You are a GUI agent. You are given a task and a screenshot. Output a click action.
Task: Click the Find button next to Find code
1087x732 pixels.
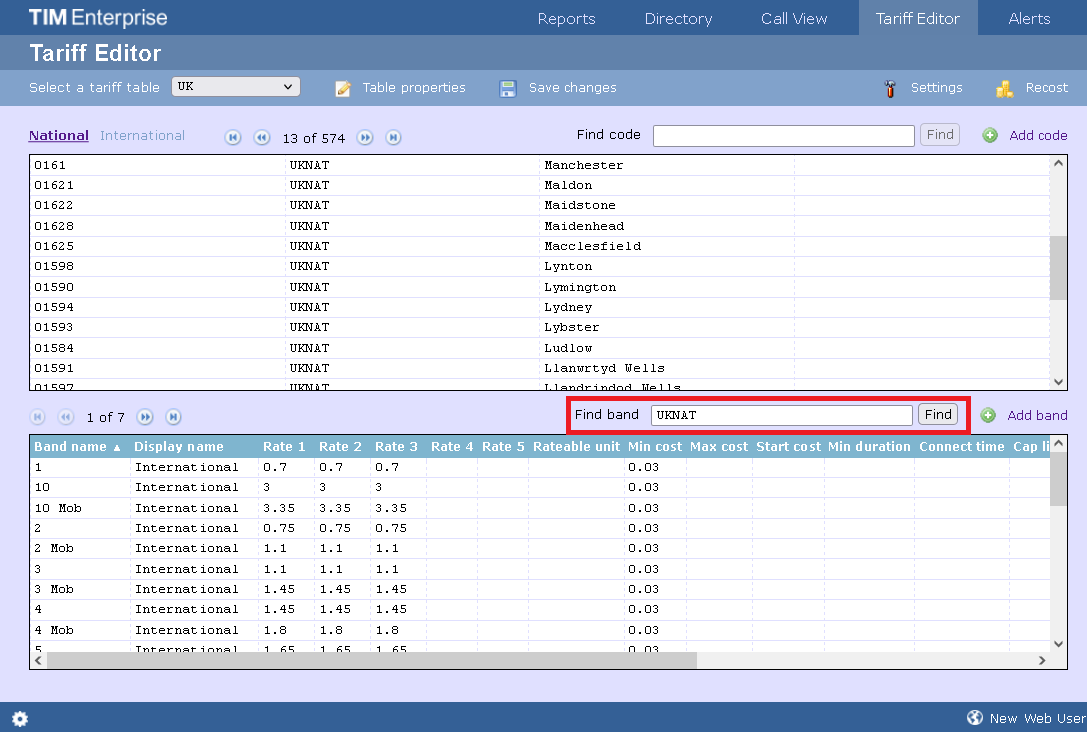coord(939,134)
